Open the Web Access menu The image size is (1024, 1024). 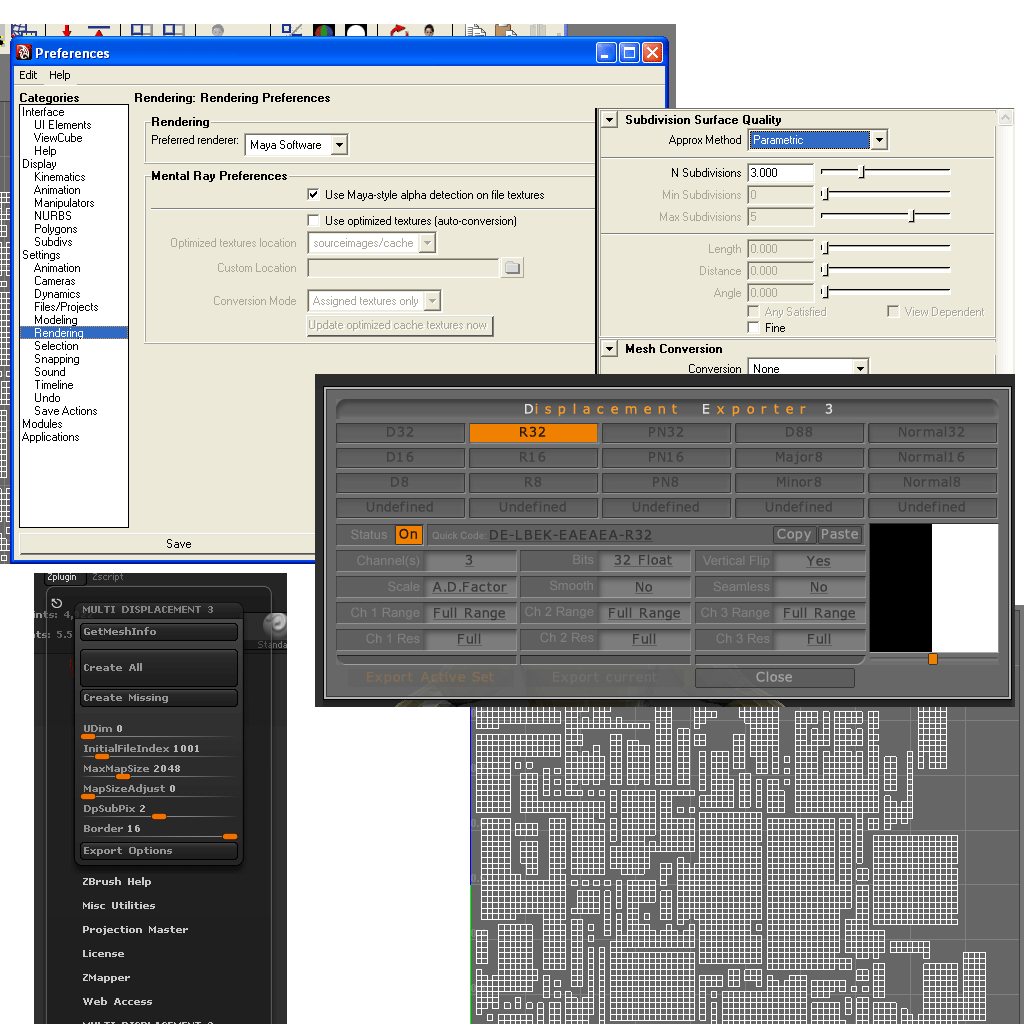point(118,1002)
